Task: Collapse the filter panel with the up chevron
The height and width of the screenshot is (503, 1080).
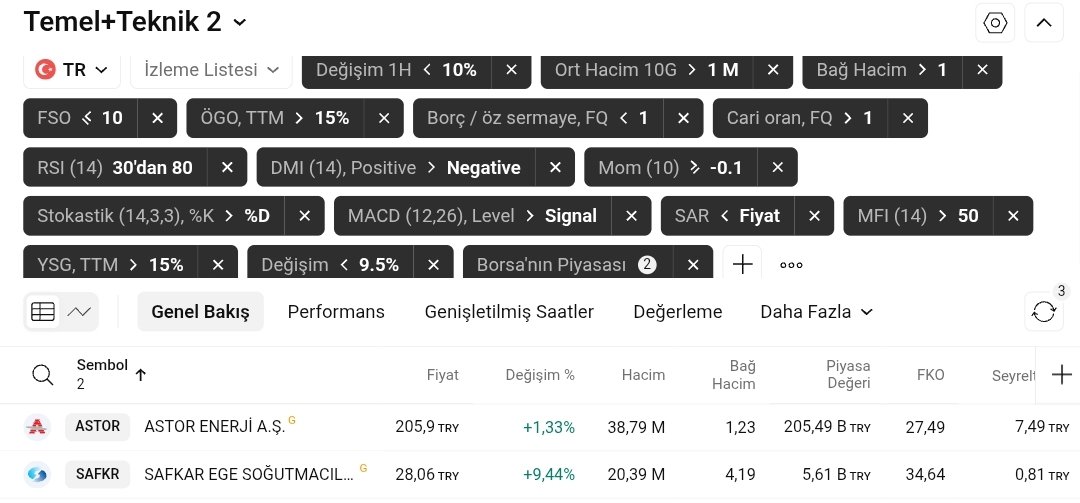Action: tap(1043, 23)
